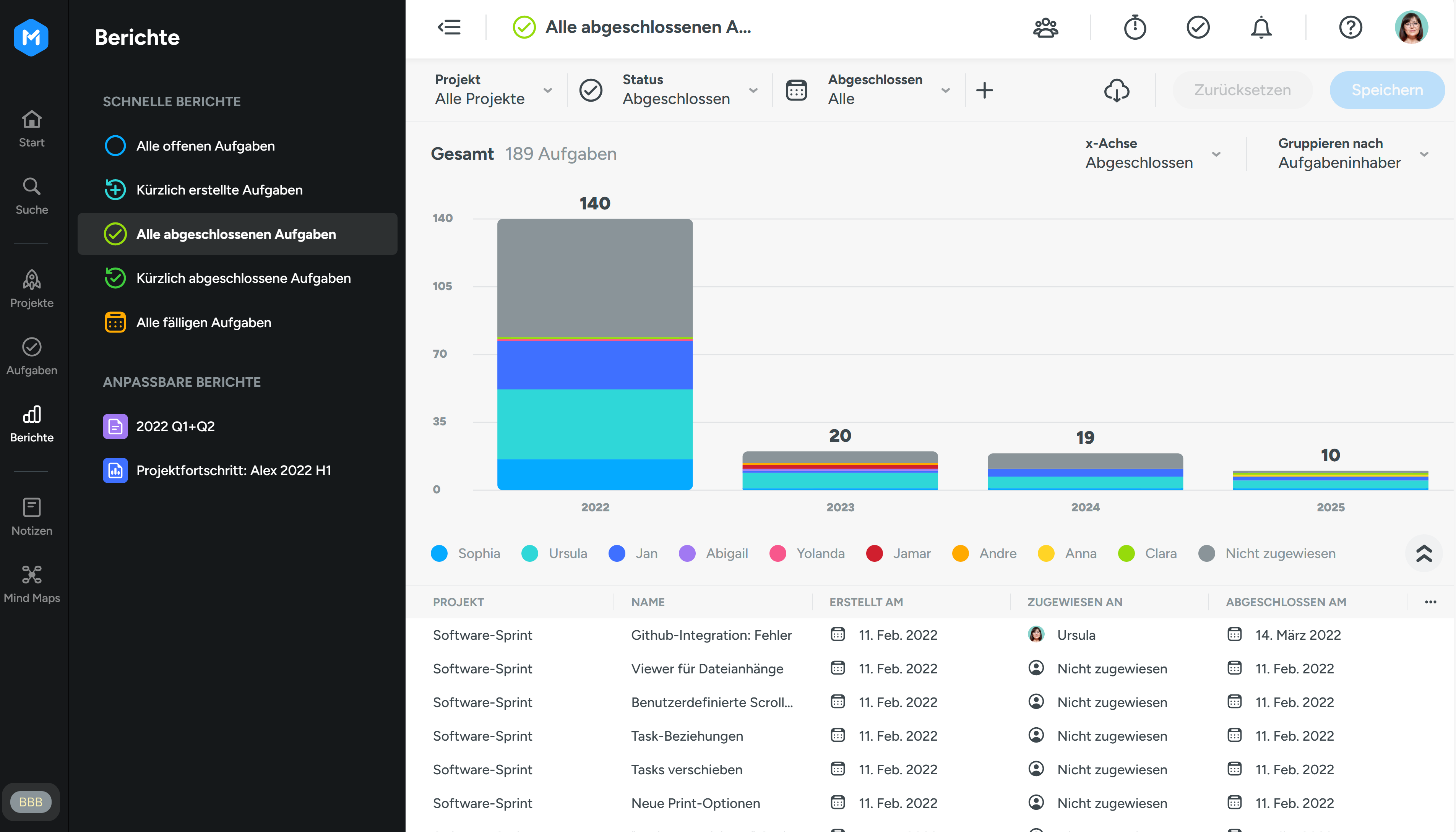Click the export cloud download icon
This screenshot has height=832, width=1456.
1117,90
